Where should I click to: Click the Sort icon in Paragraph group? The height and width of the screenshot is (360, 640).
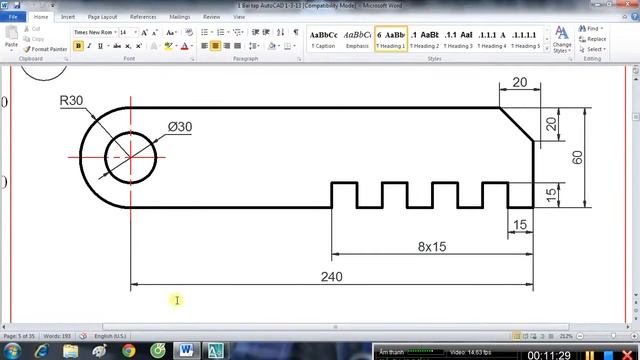pos(280,32)
